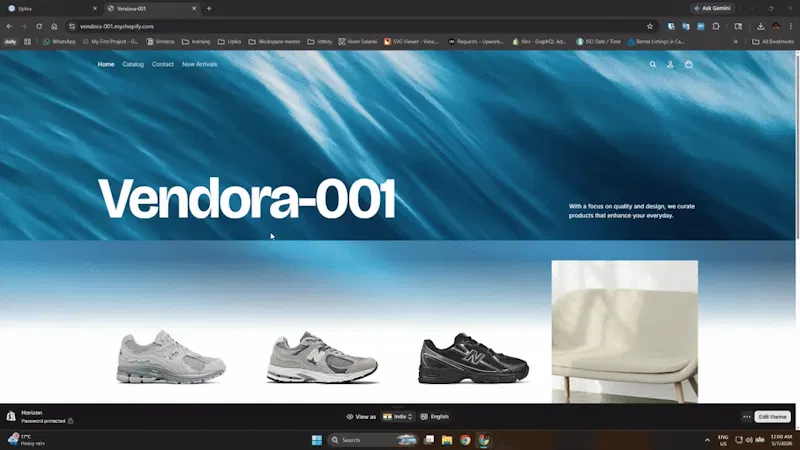Click the light grey sneaker product image
The image size is (800, 450).
point(170,357)
